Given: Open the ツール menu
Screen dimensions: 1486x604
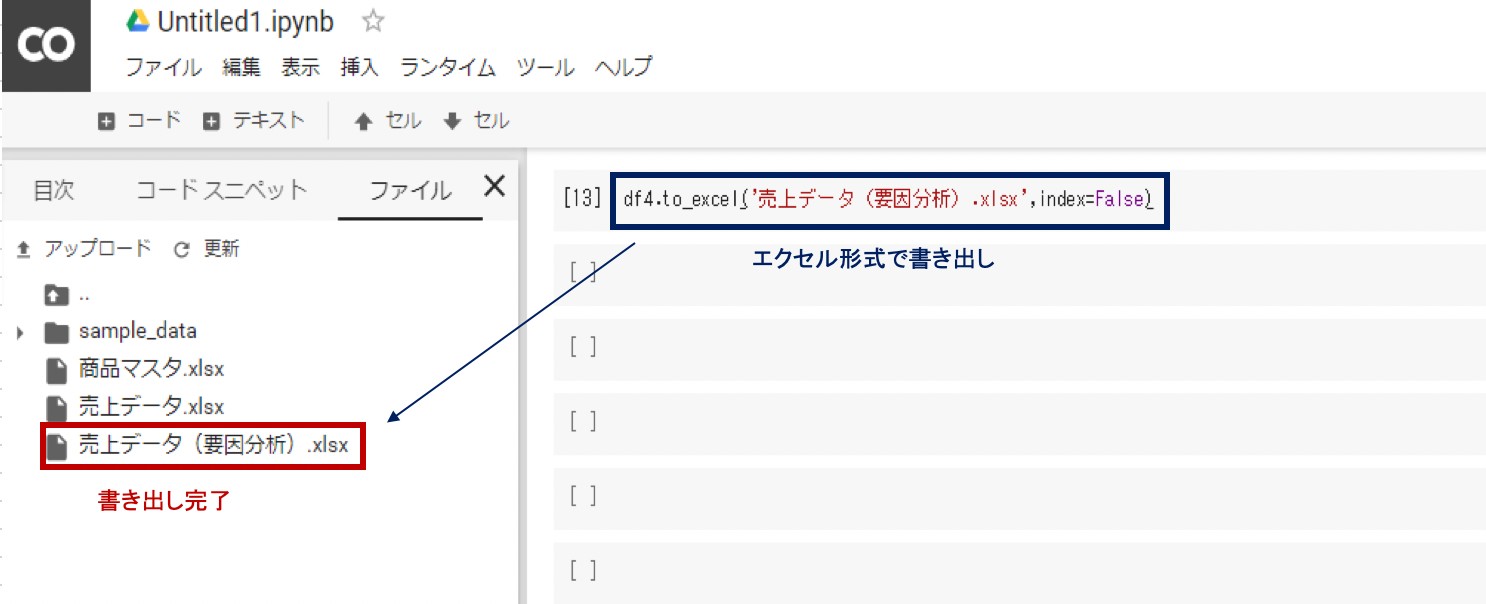Looking at the screenshot, I should [x=546, y=67].
